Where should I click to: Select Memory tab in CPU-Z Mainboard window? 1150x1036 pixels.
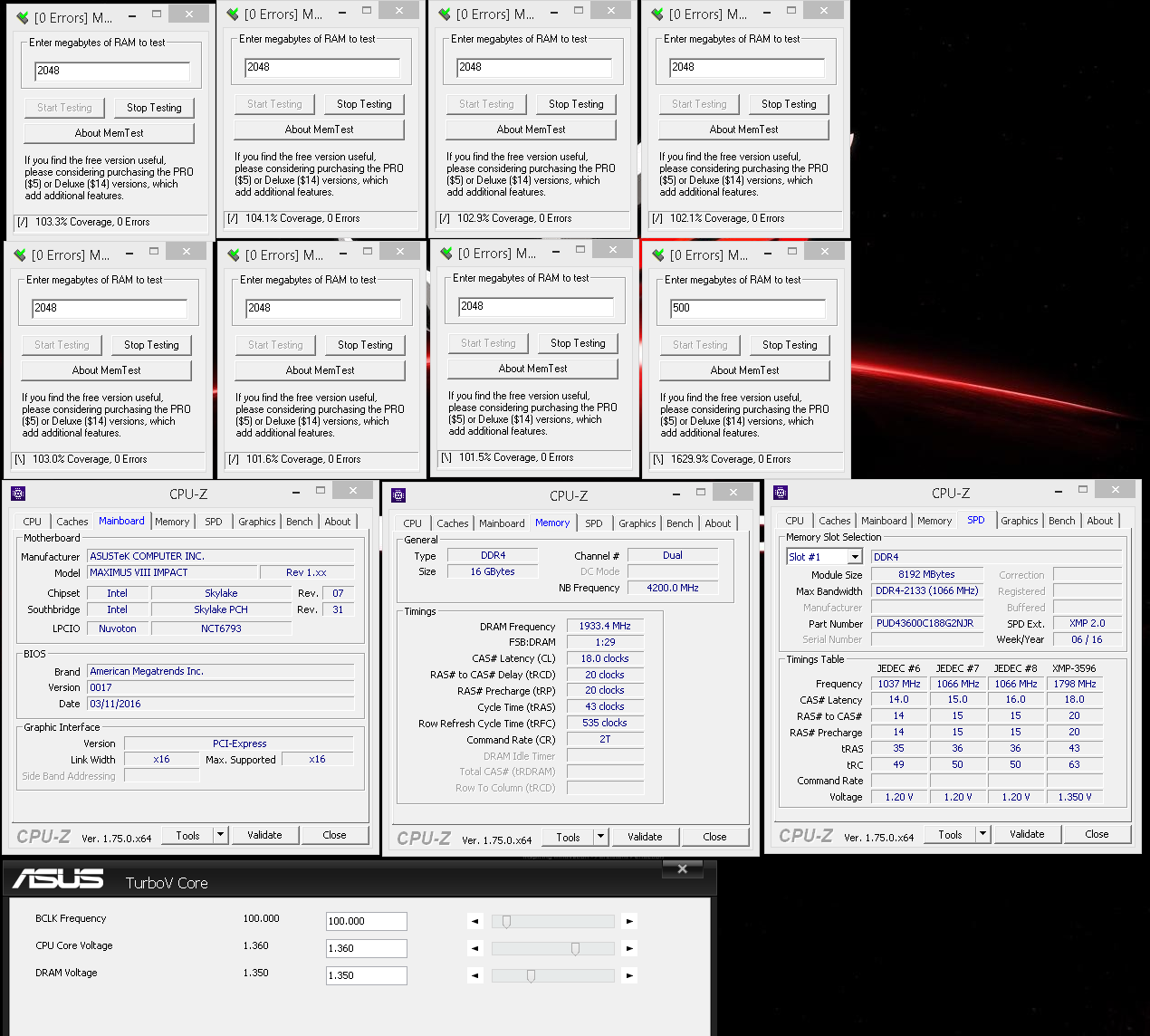point(172,522)
